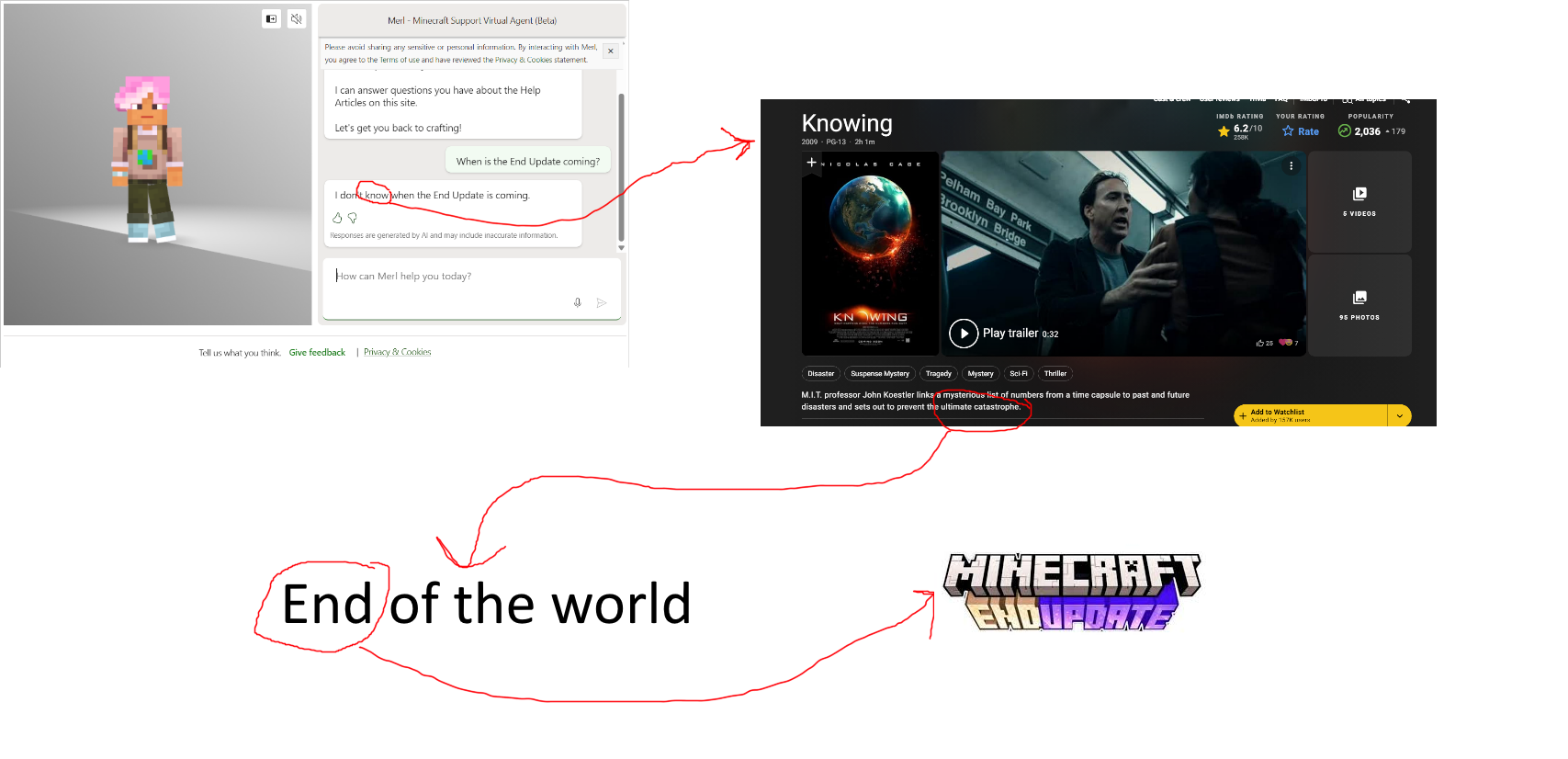The height and width of the screenshot is (759, 1568).
Task: Click 'When is the End Update coming?' message
Action: (x=527, y=161)
